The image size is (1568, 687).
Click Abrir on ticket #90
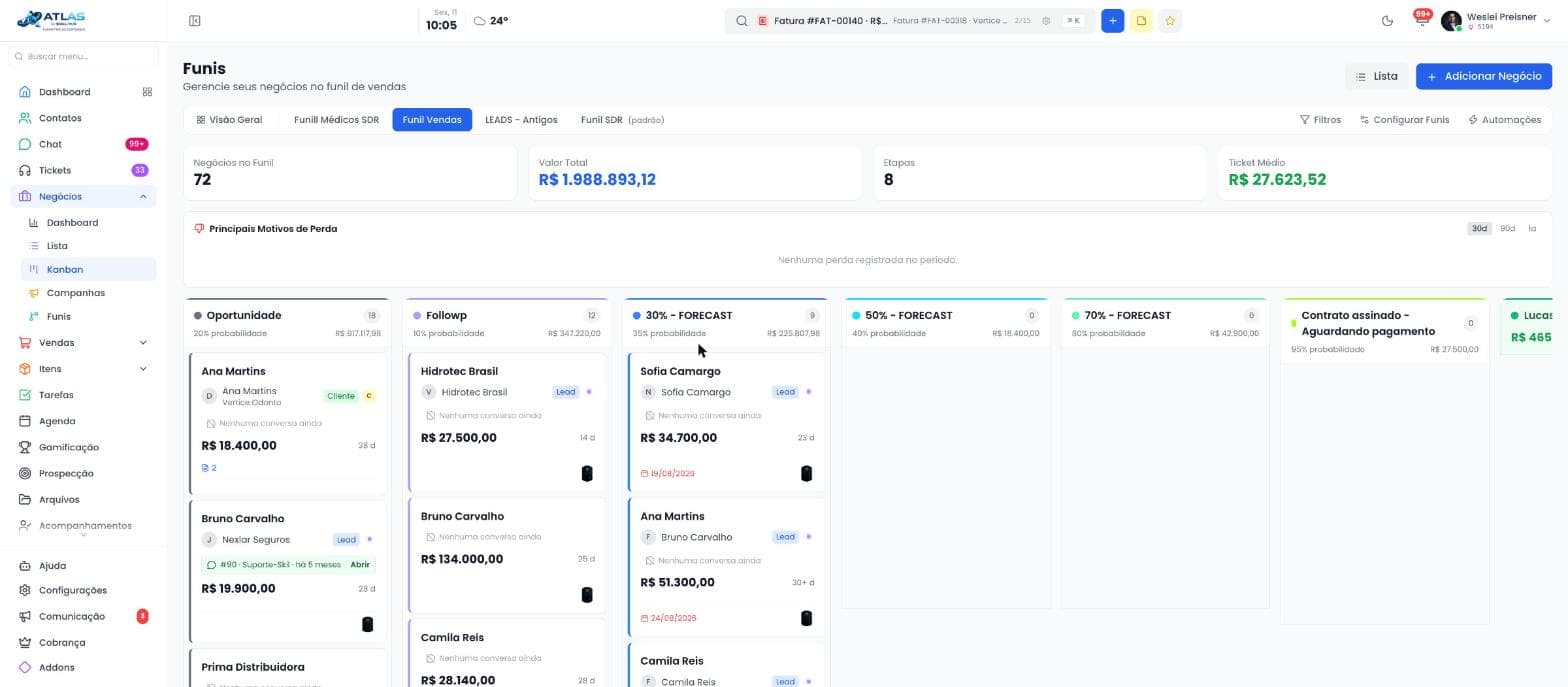click(360, 565)
